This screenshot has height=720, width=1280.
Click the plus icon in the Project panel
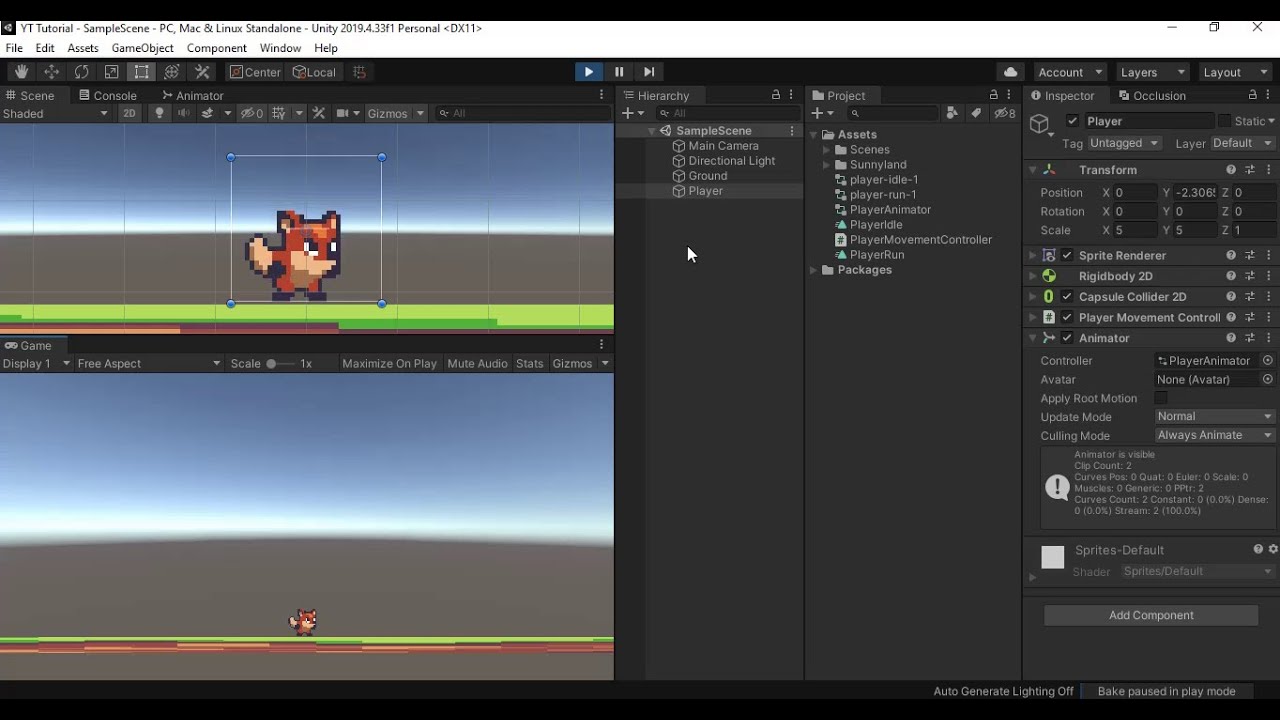817,113
